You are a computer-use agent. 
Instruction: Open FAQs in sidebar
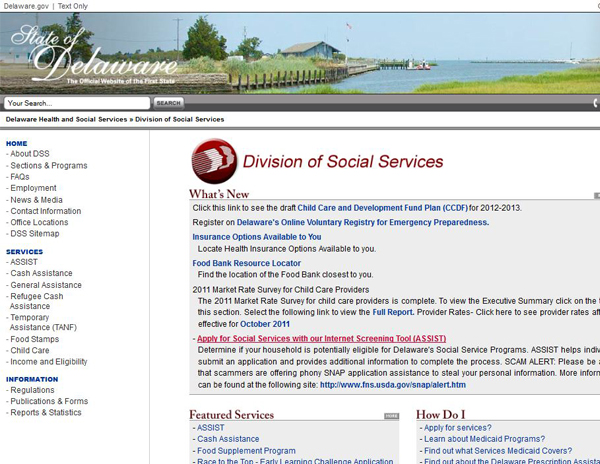click(20, 177)
